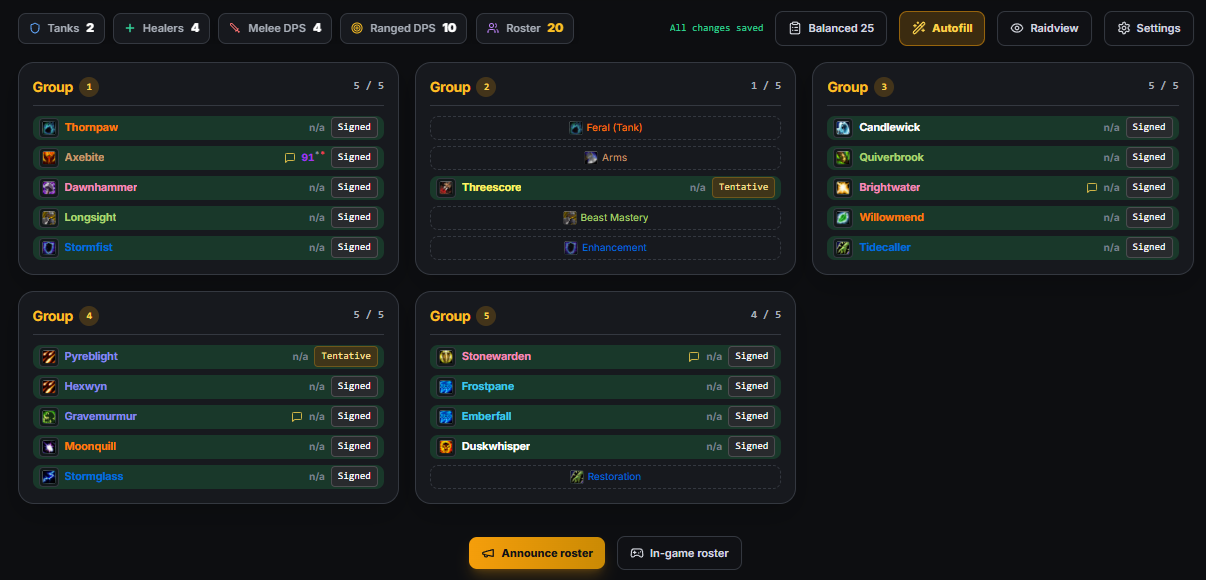Click Axebite's 91 score value

(x=309, y=158)
